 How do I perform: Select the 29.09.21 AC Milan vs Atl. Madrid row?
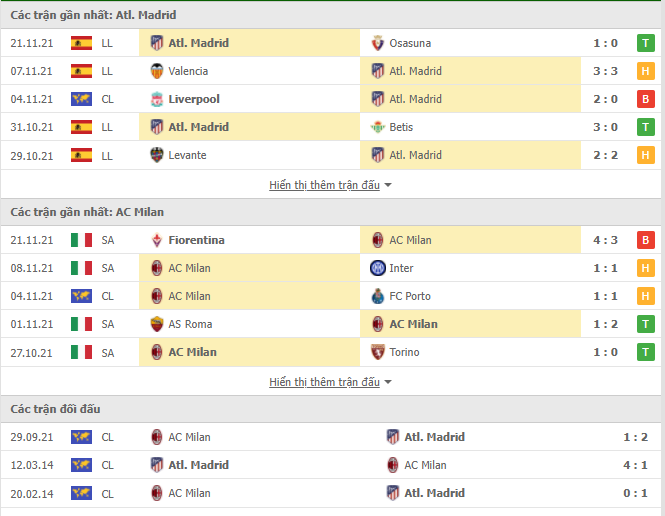[x=331, y=437]
